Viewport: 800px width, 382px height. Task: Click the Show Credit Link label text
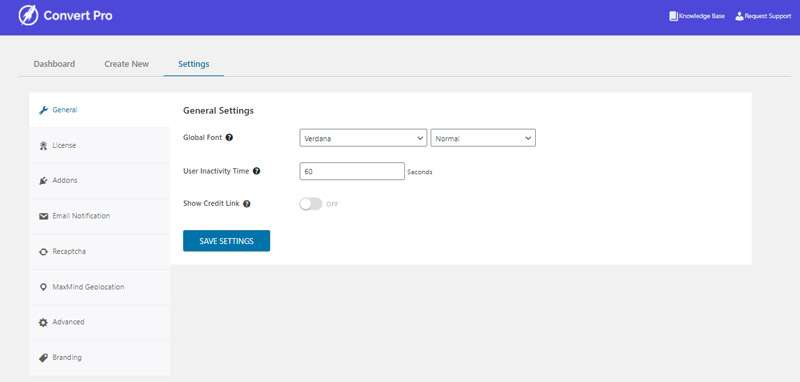pyautogui.click(x=212, y=203)
